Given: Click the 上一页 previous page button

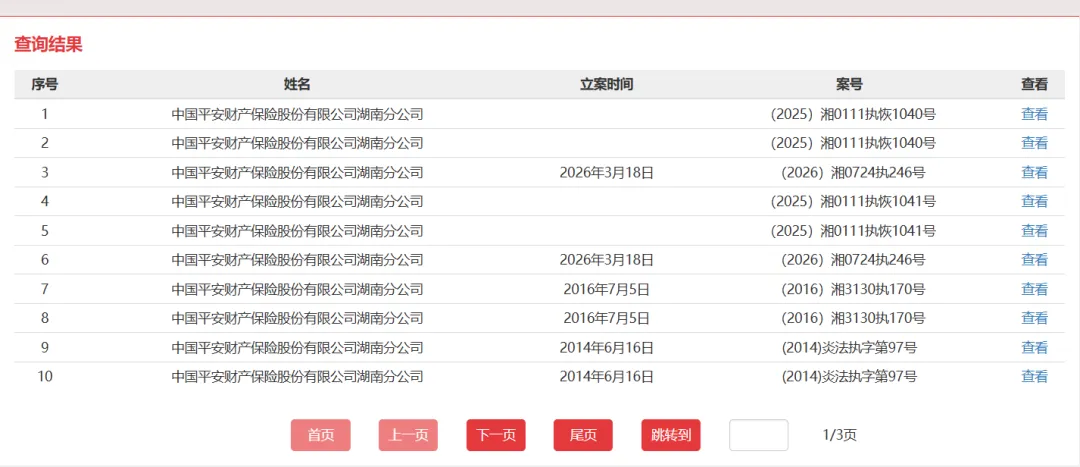Looking at the screenshot, I should click(x=408, y=435).
